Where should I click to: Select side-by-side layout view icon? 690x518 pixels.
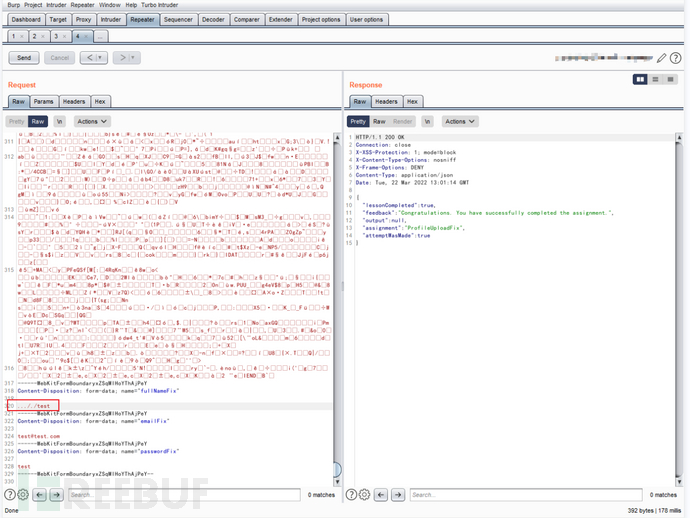pos(640,79)
